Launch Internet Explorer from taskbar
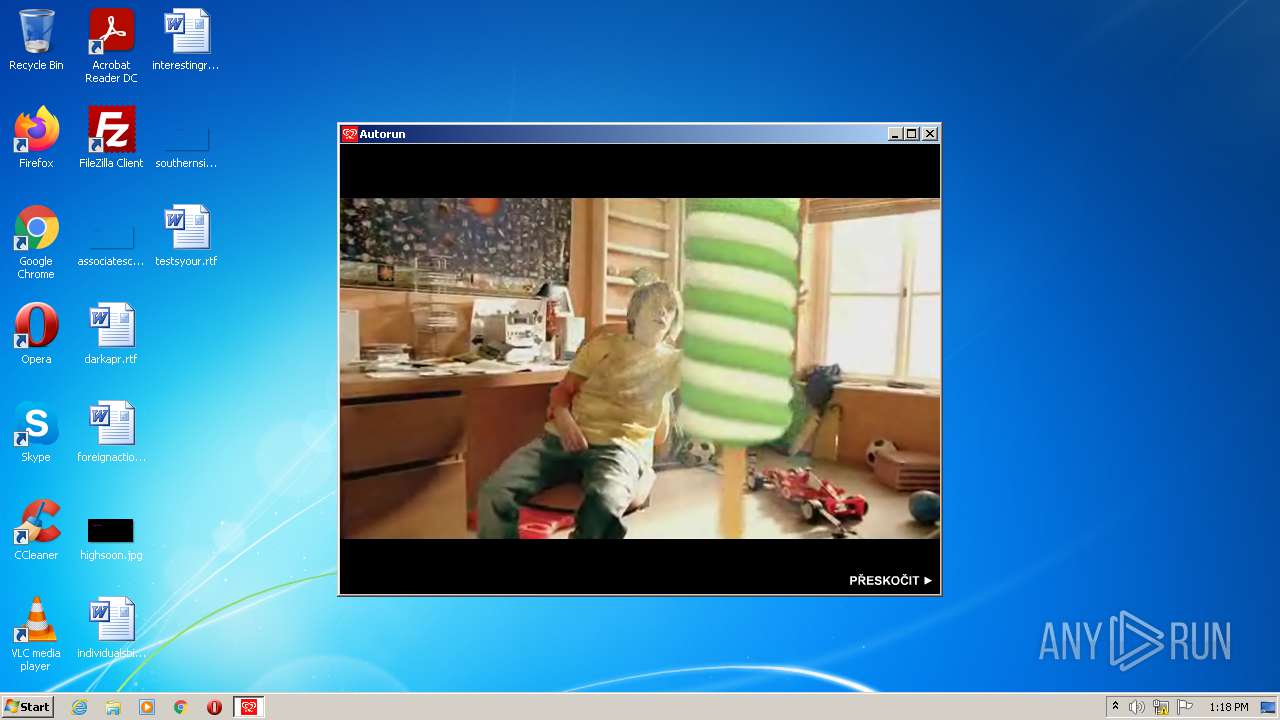Viewport: 1280px width, 720px height. (79, 707)
